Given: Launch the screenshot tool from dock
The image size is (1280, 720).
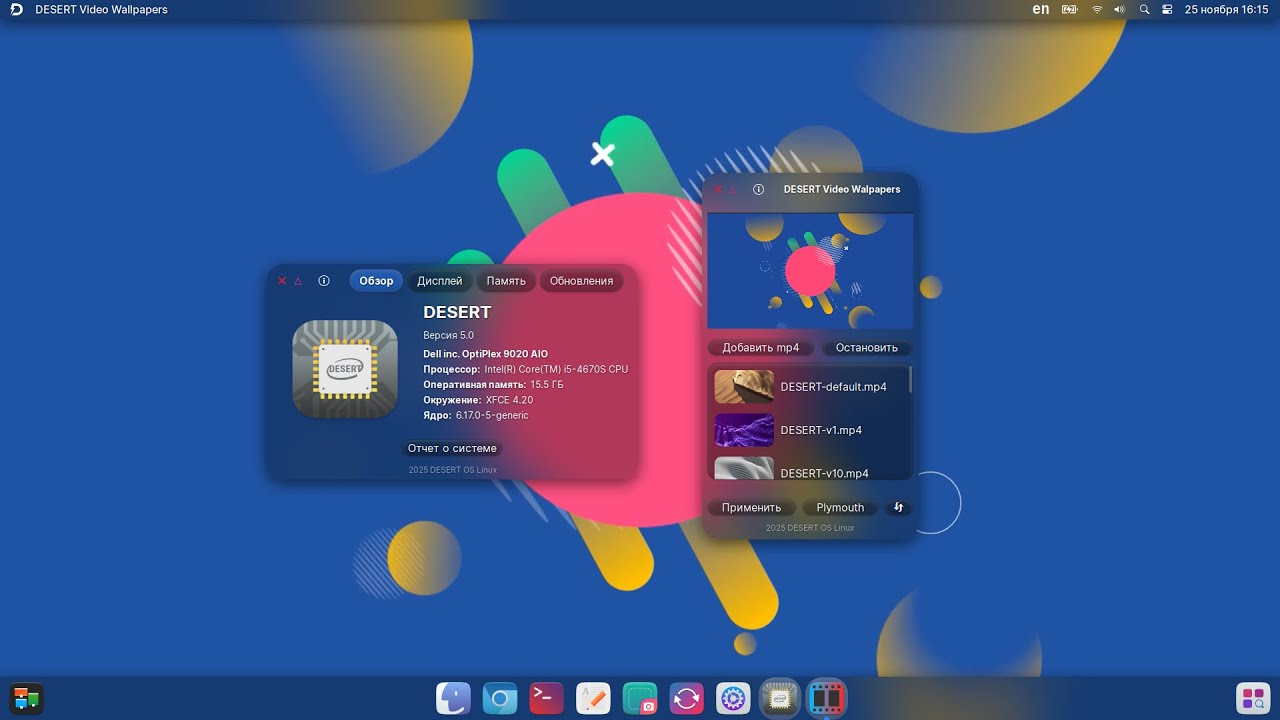Looking at the screenshot, I should (640, 699).
